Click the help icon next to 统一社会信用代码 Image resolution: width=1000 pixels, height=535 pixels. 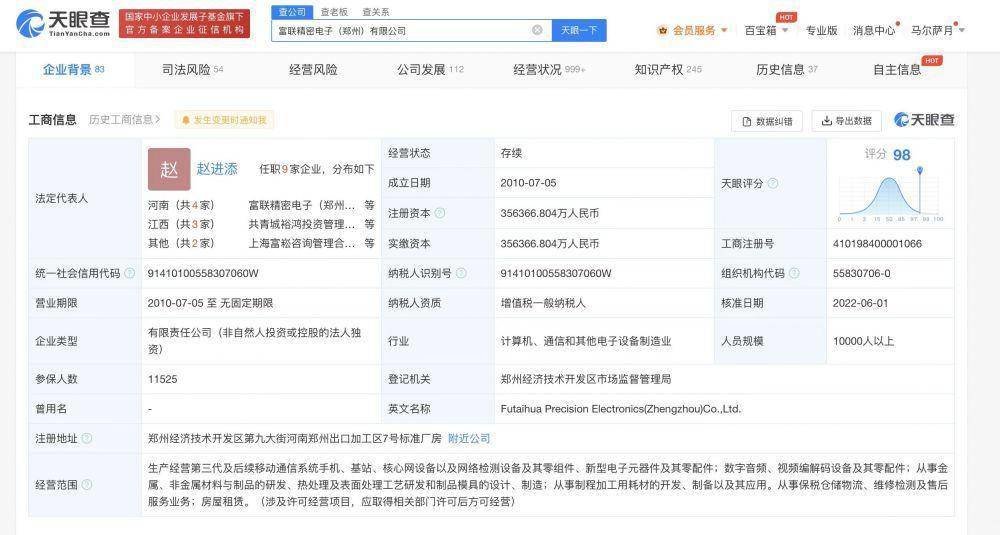pyautogui.click(x=129, y=273)
